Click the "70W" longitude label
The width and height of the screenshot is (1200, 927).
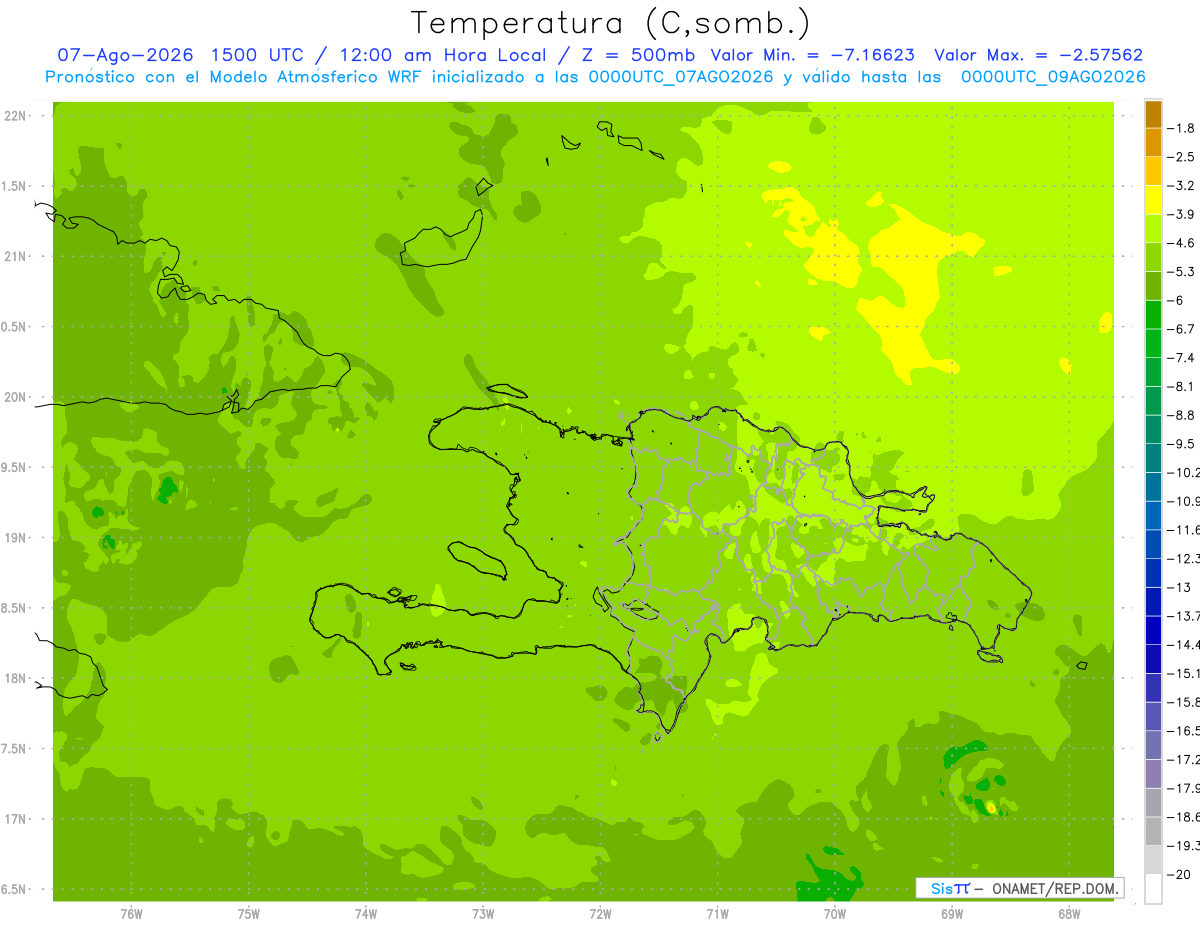point(835,913)
